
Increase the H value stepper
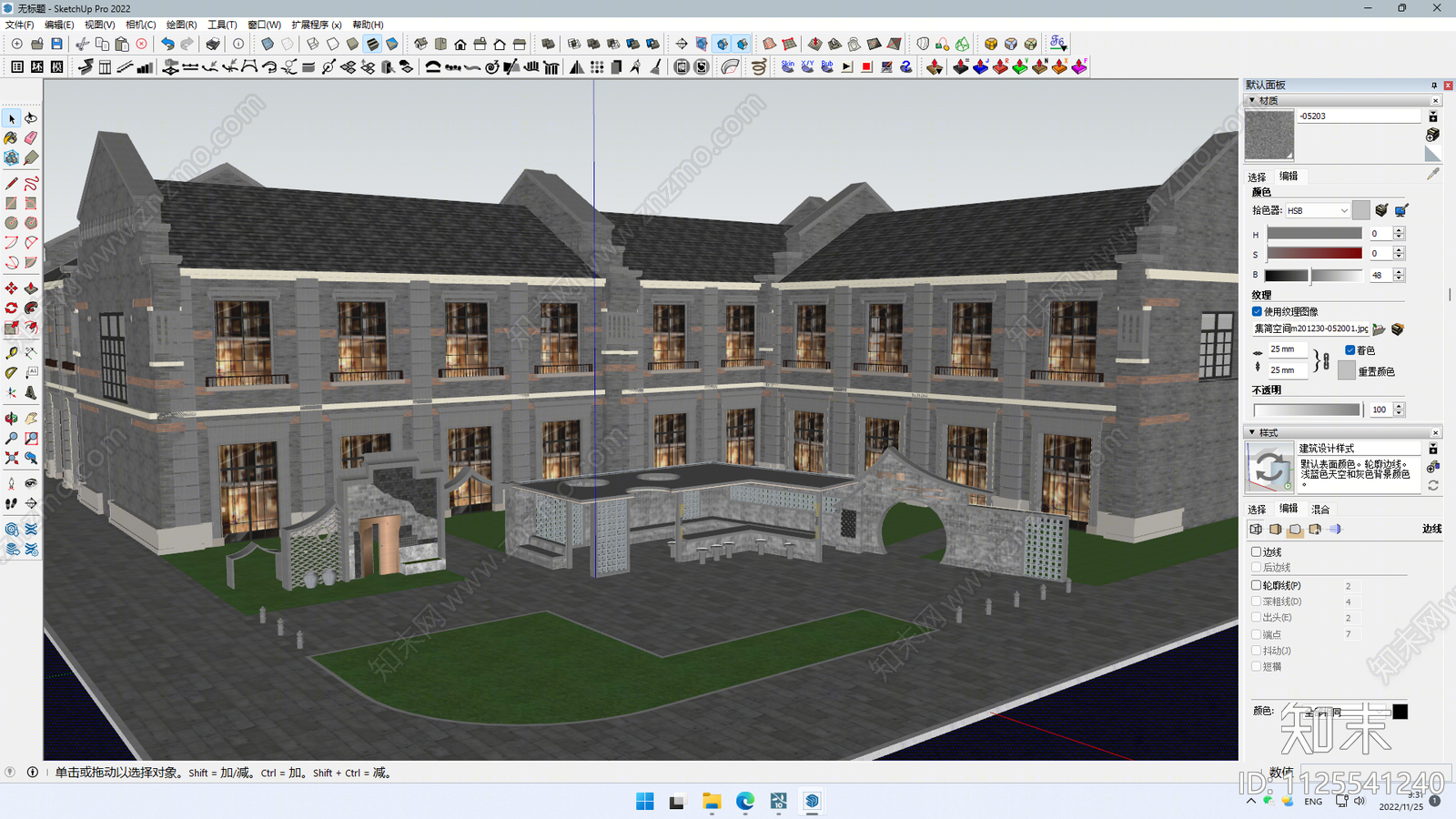pos(1399,230)
